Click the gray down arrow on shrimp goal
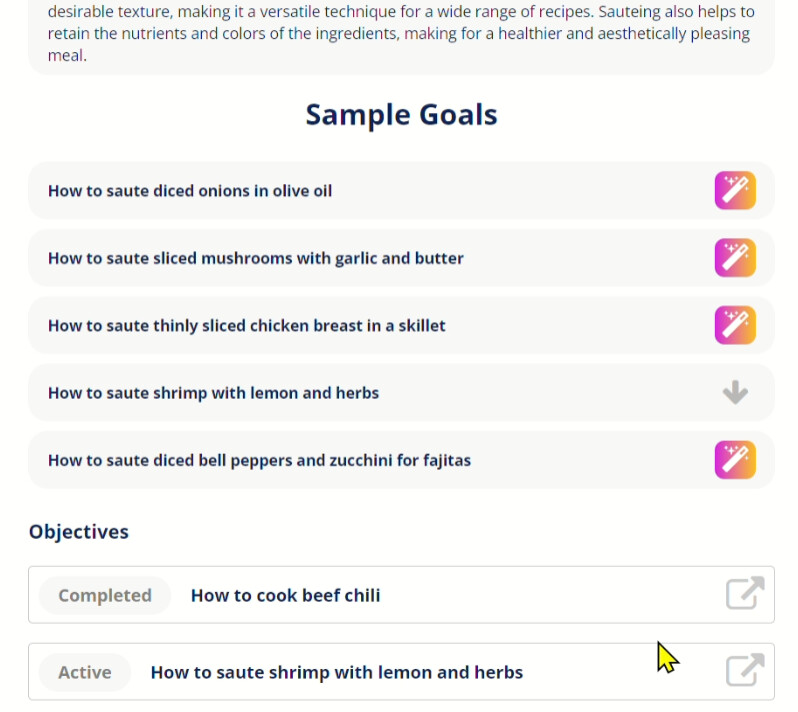The image size is (798, 712). tap(735, 392)
